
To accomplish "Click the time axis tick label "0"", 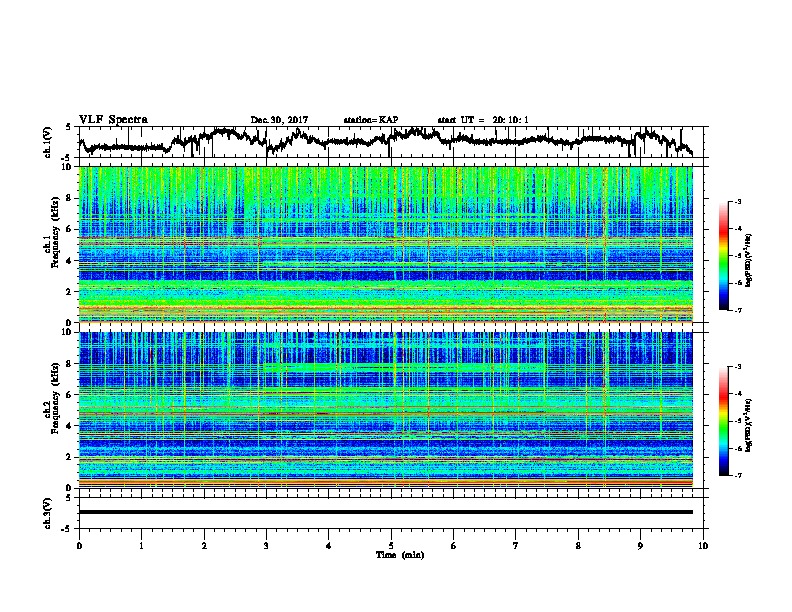I will [79, 546].
